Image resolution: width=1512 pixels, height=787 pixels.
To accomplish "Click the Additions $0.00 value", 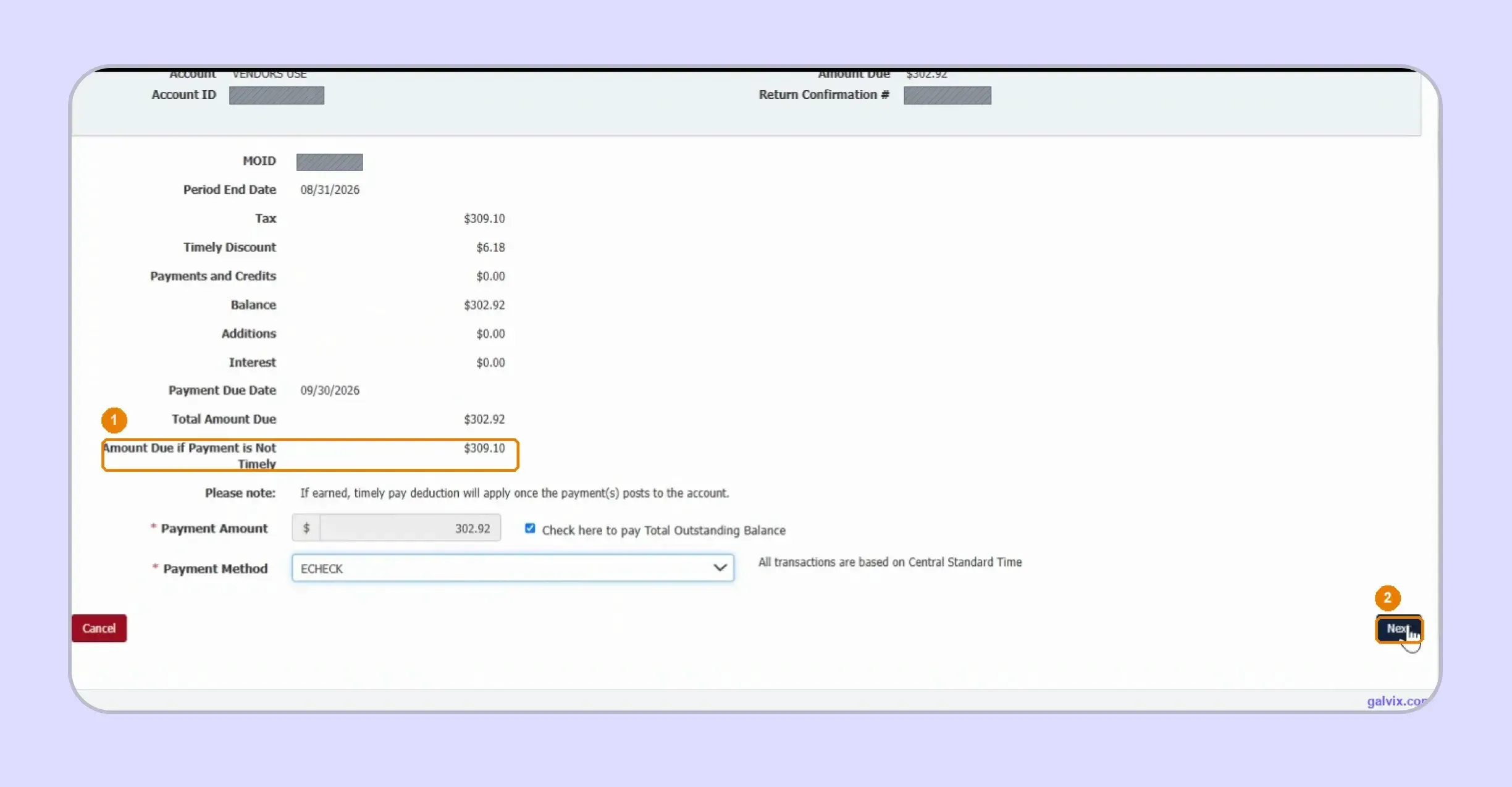I will pyautogui.click(x=490, y=334).
